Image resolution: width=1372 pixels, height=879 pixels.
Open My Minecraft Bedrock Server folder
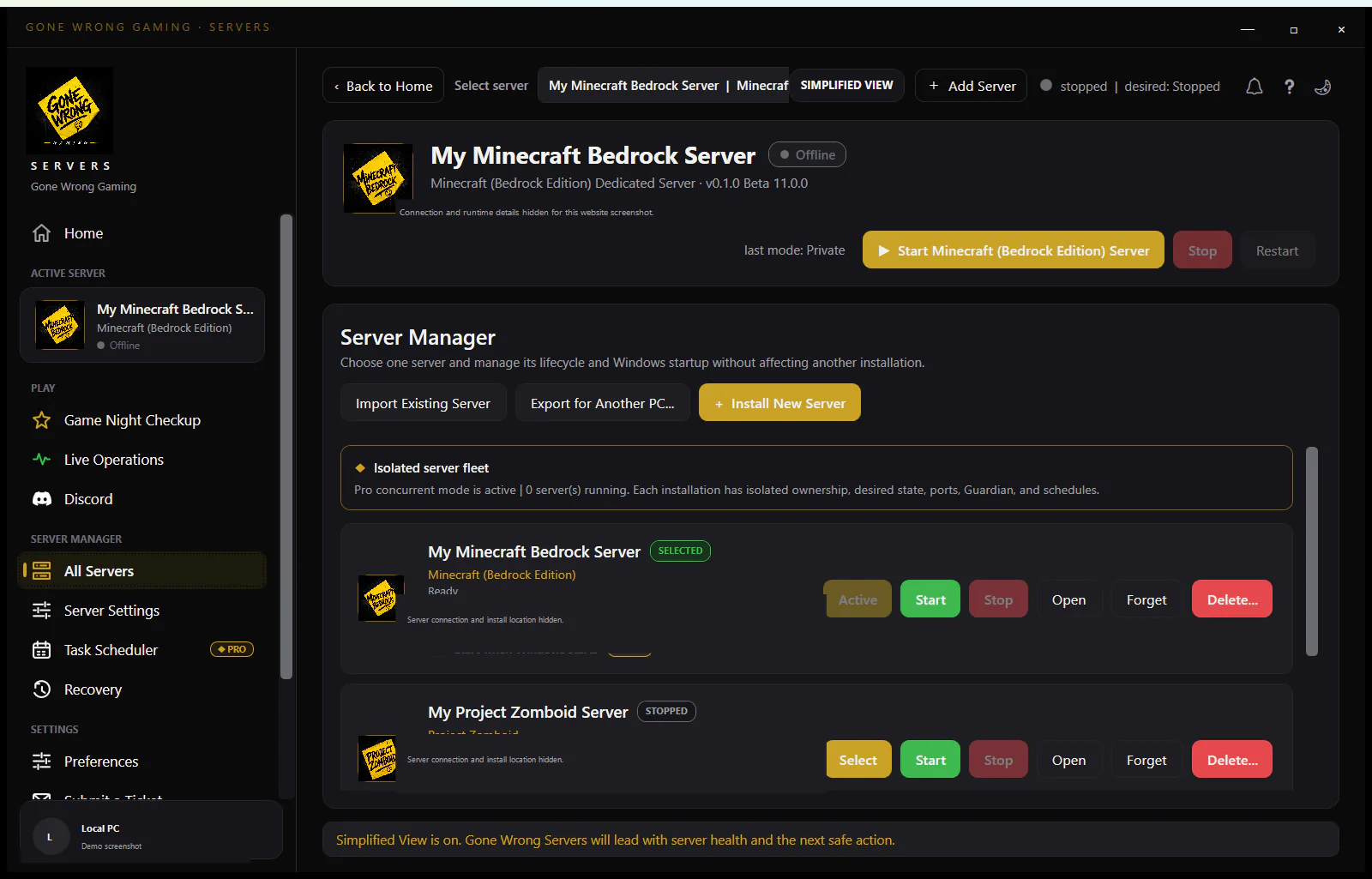coord(1068,599)
